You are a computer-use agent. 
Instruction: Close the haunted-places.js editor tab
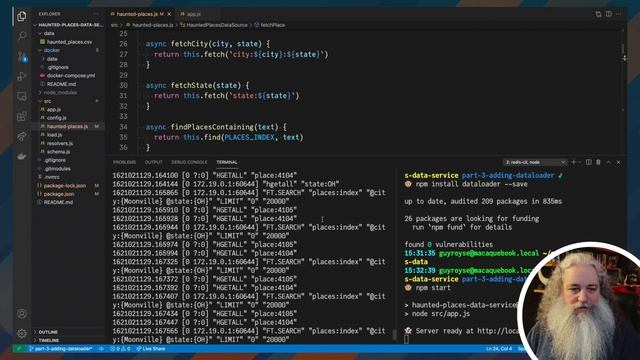click(169, 14)
